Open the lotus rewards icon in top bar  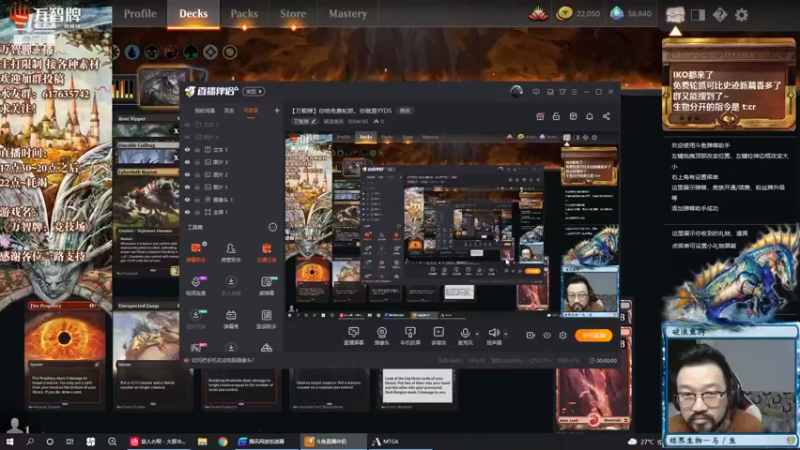[x=538, y=14]
